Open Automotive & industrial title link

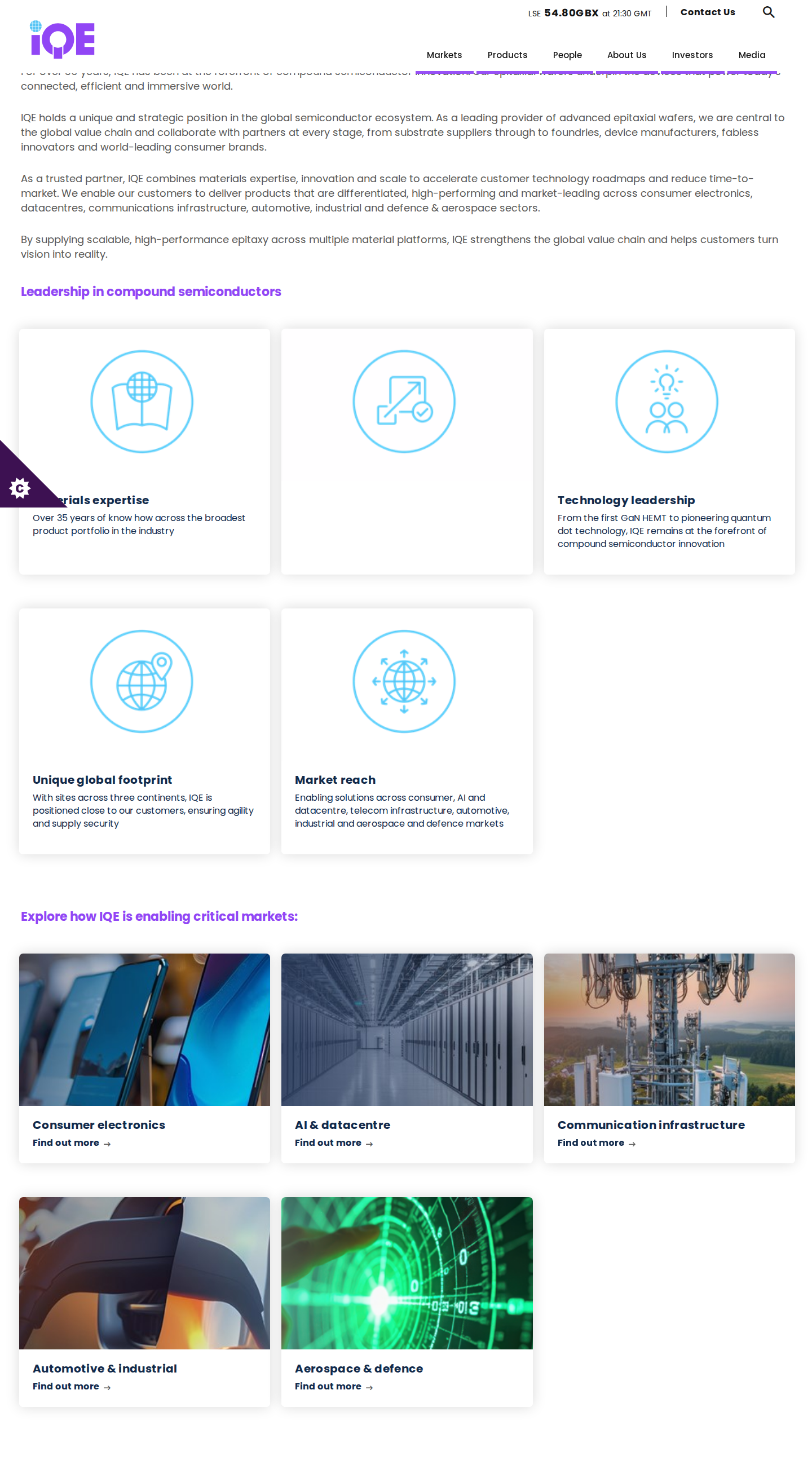pos(105,1369)
